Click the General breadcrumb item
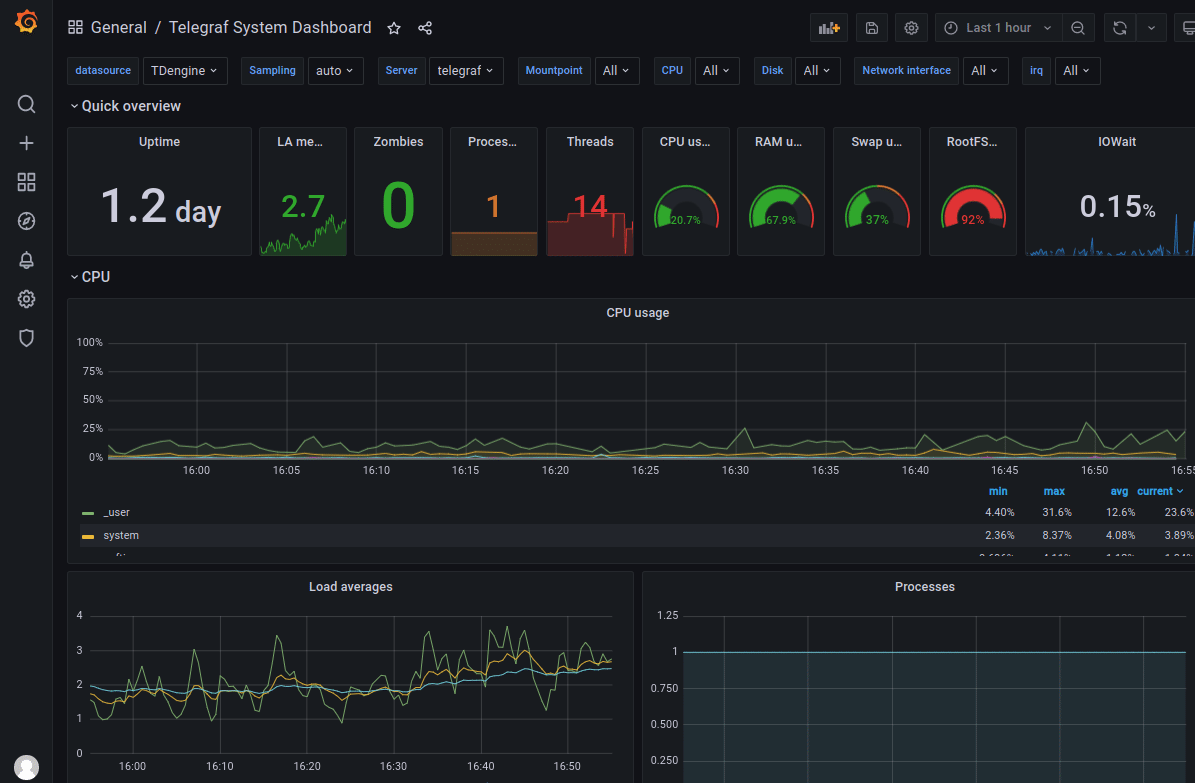1195x783 pixels. pyautogui.click(x=119, y=27)
